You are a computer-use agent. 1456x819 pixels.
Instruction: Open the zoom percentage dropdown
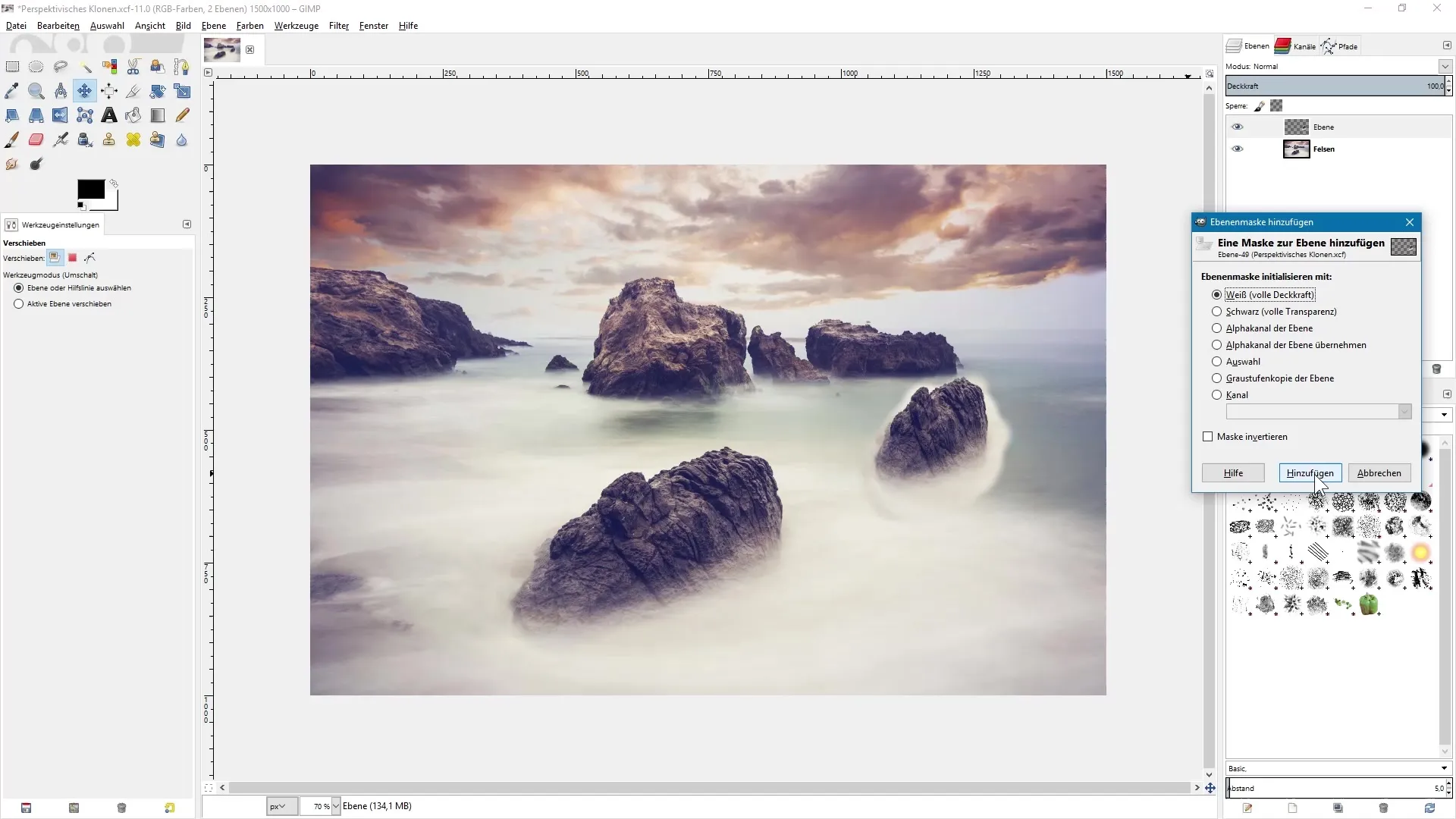pos(336,806)
